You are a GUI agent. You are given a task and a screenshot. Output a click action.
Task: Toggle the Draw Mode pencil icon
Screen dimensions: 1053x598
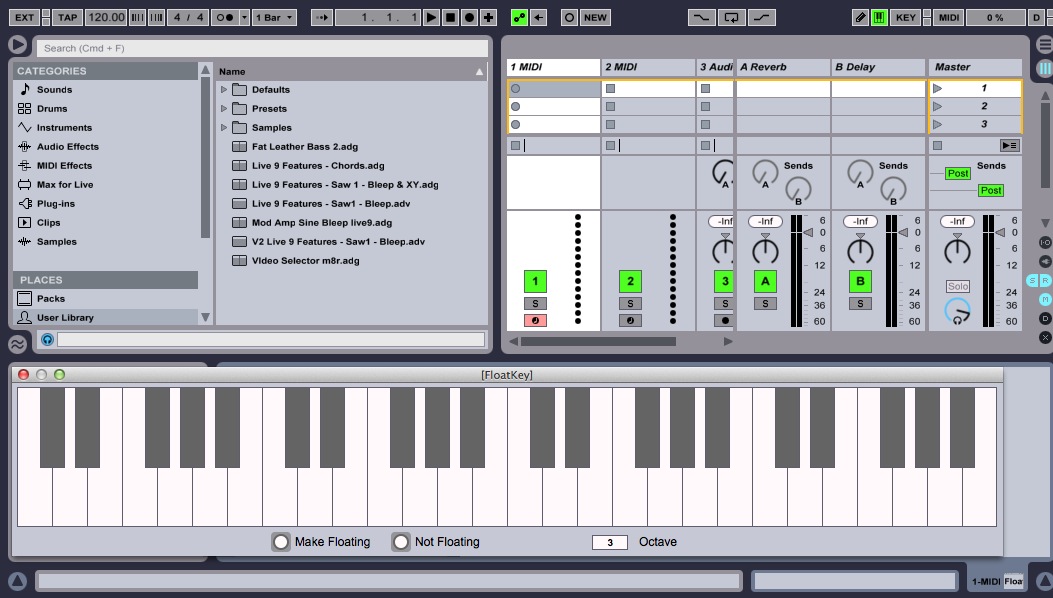tap(861, 17)
